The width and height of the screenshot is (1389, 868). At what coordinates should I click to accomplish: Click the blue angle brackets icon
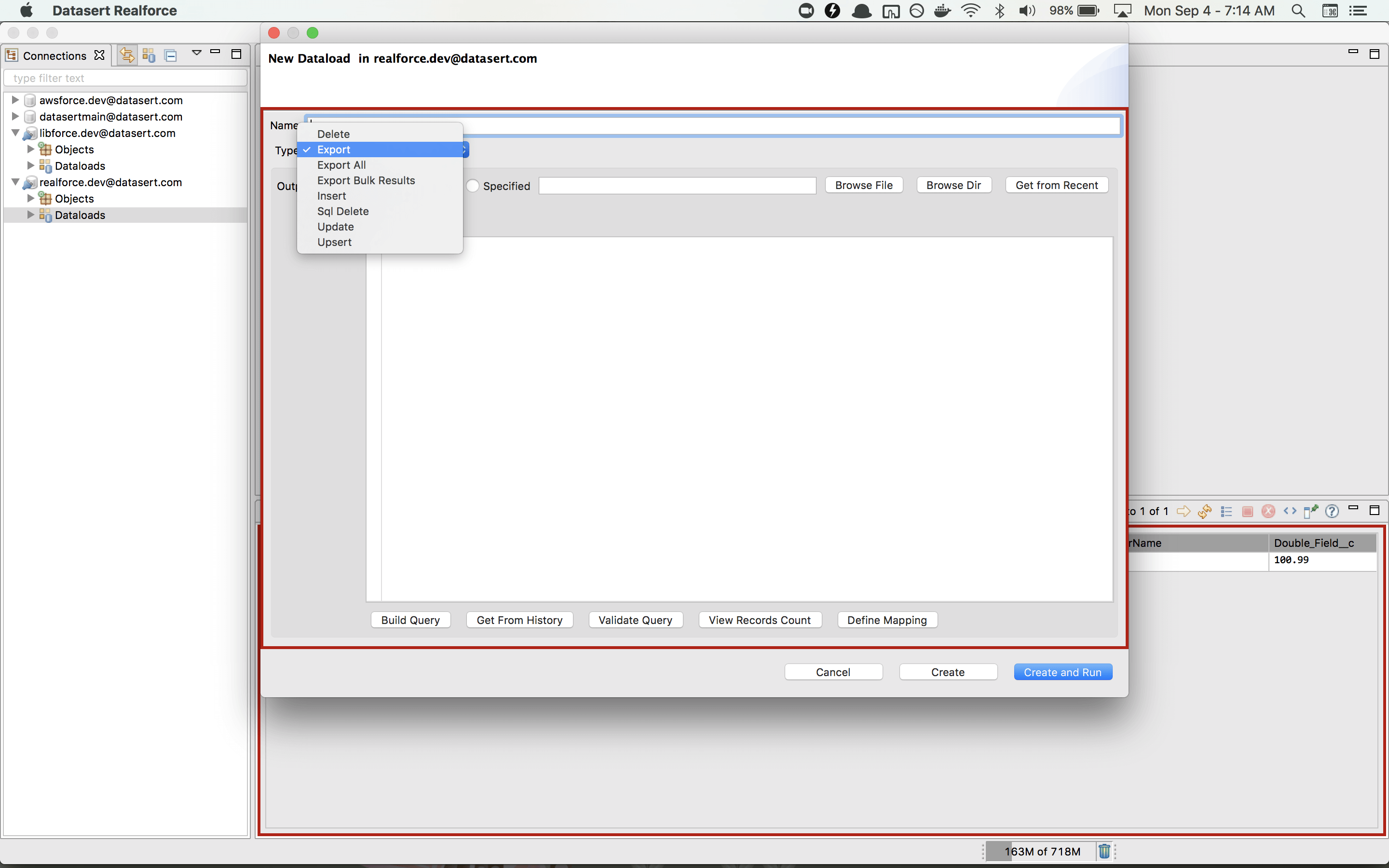[1290, 511]
